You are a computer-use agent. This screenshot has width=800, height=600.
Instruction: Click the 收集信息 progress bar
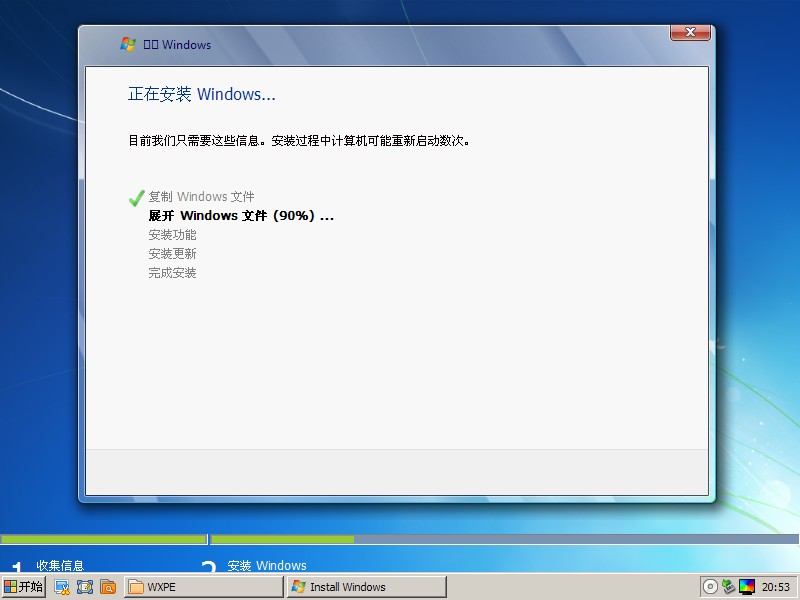pos(104,539)
